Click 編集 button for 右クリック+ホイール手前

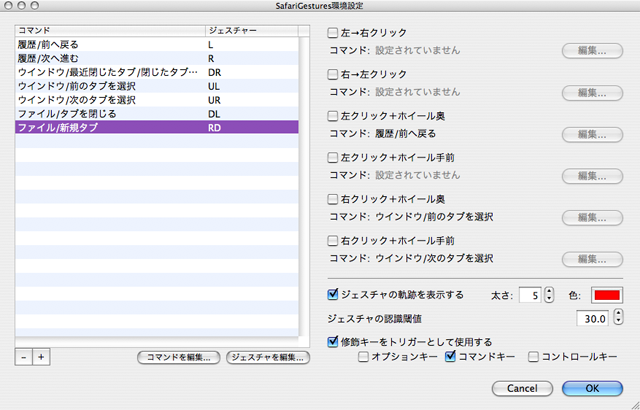[592, 259]
